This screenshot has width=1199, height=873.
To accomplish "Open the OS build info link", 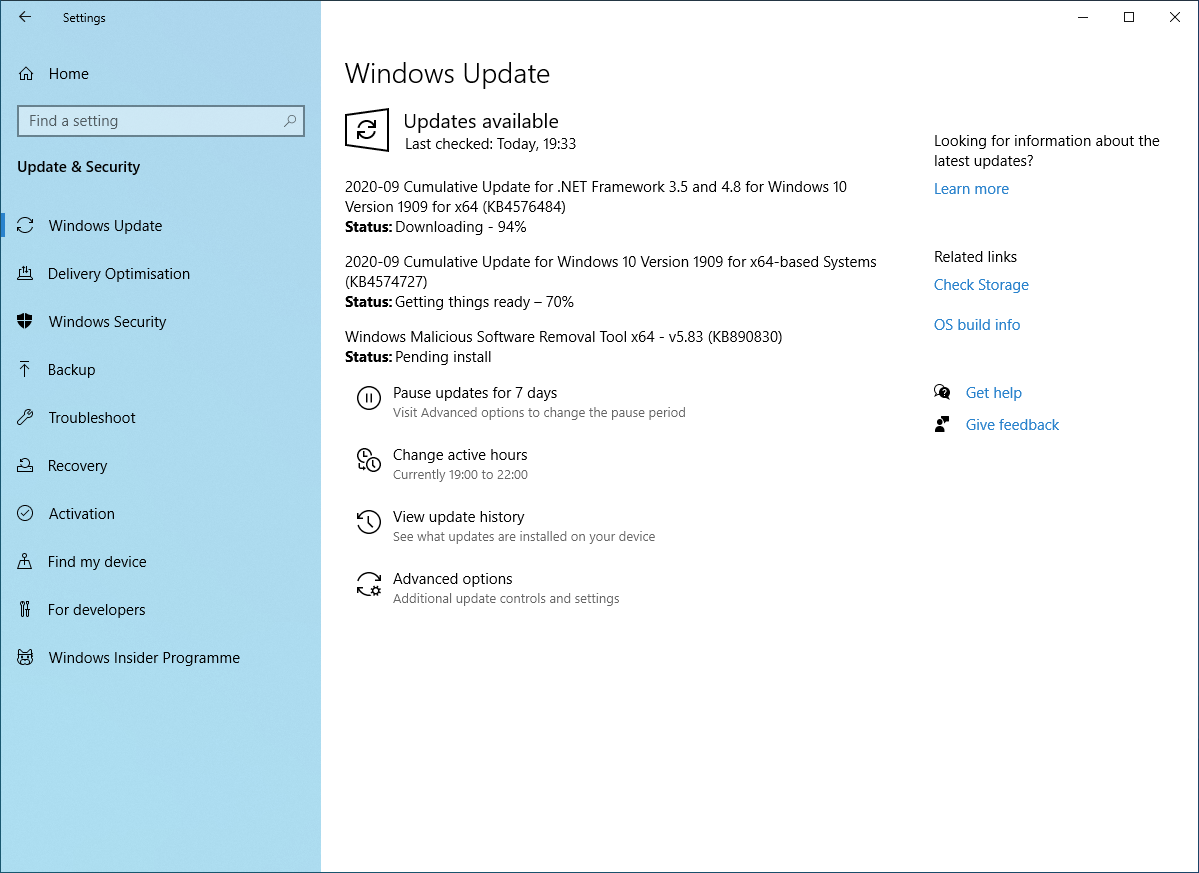I will click(x=976, y=324).
